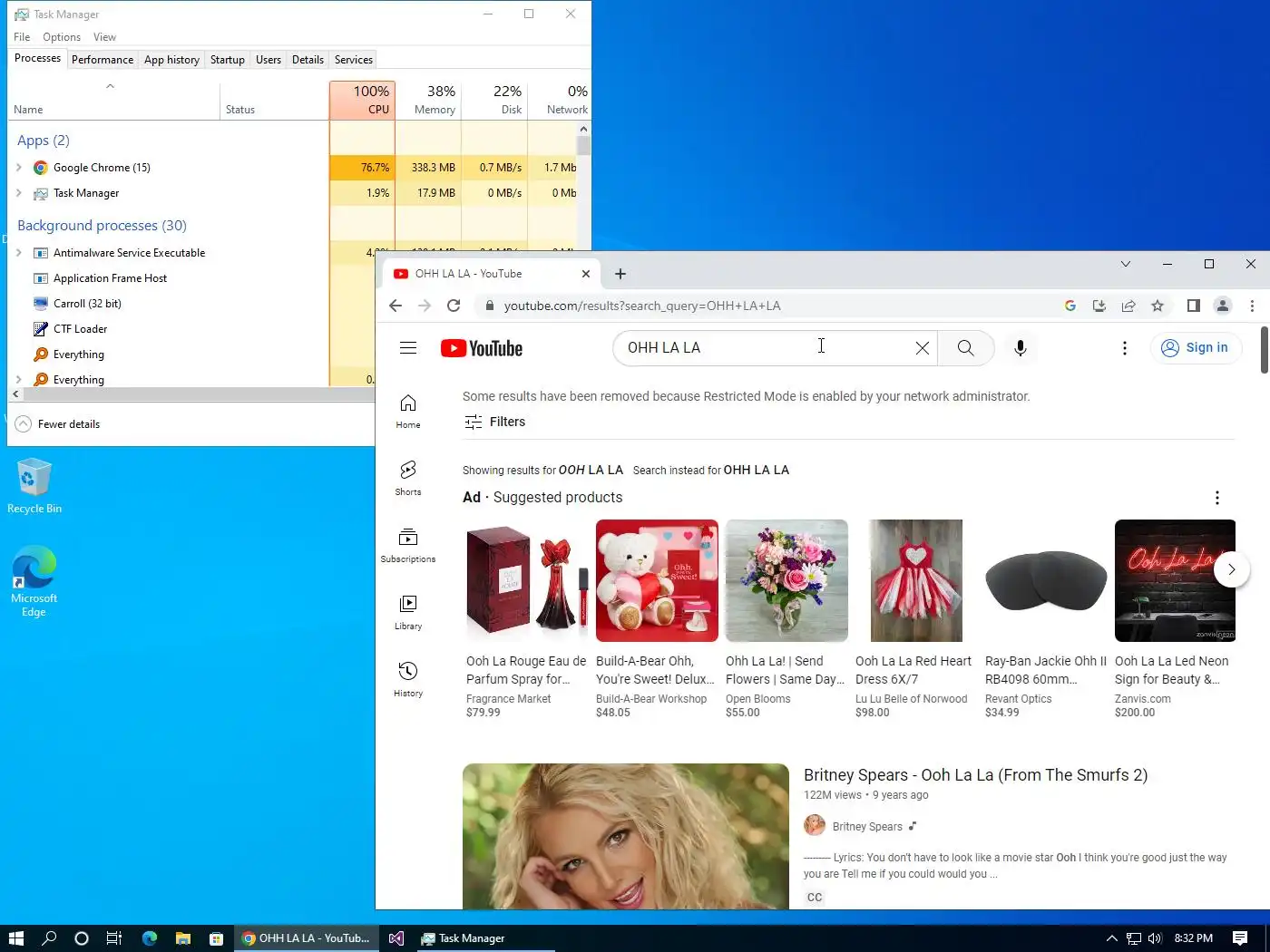Click the YouTube page vertical scrollbar

tap(1264, 350)
